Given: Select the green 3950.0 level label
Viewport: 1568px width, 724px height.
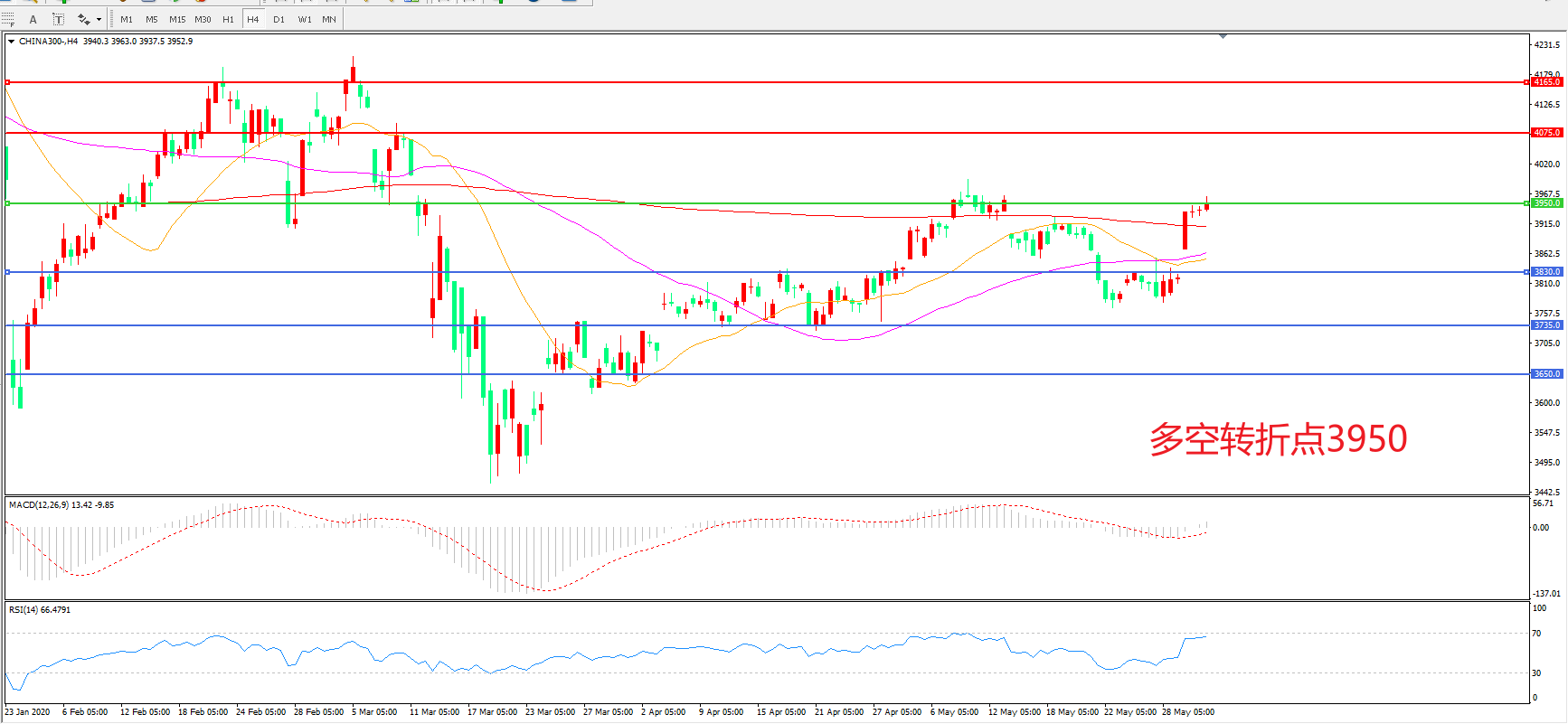Looking at the screenshot, I should click(x=1546, y=203).
